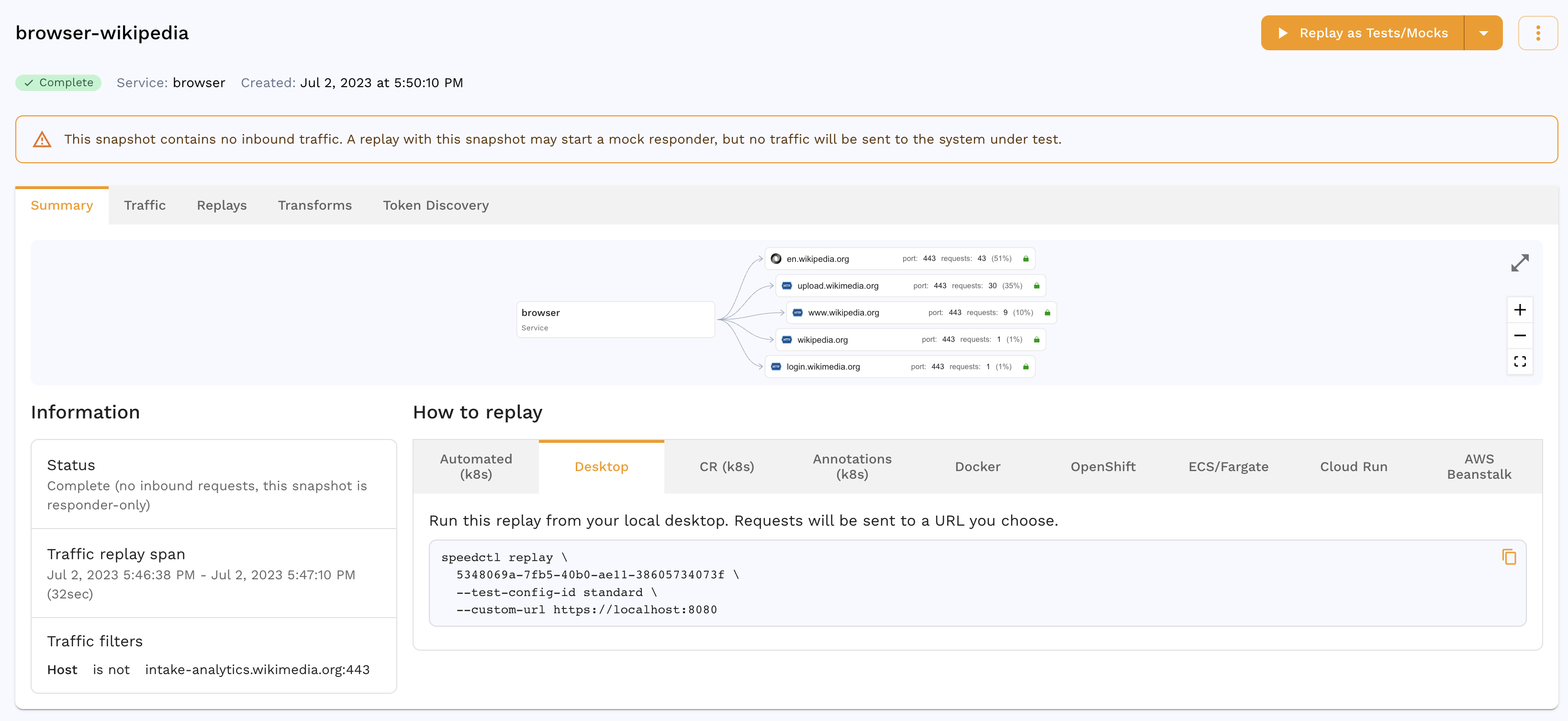This screenshot has width=1568, height=721.
Task: Click the green lock on the wikipedia.org 1% row
Action: (1037, 340)
